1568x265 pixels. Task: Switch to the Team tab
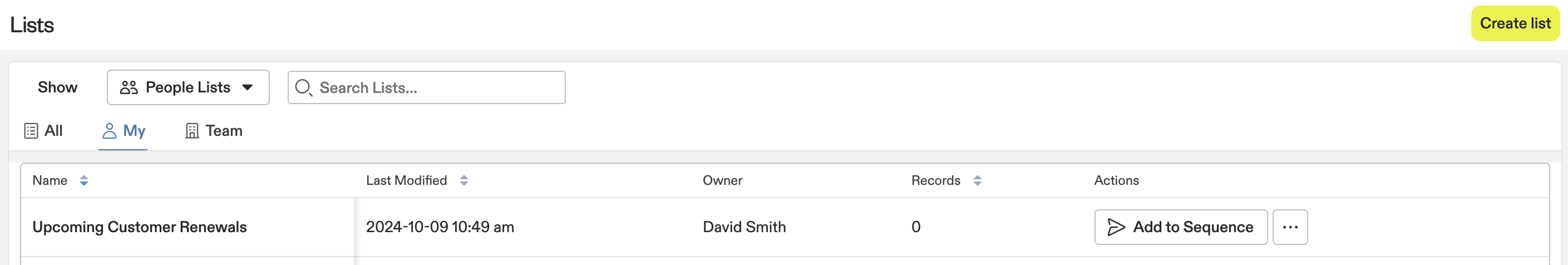coord(214,131)
